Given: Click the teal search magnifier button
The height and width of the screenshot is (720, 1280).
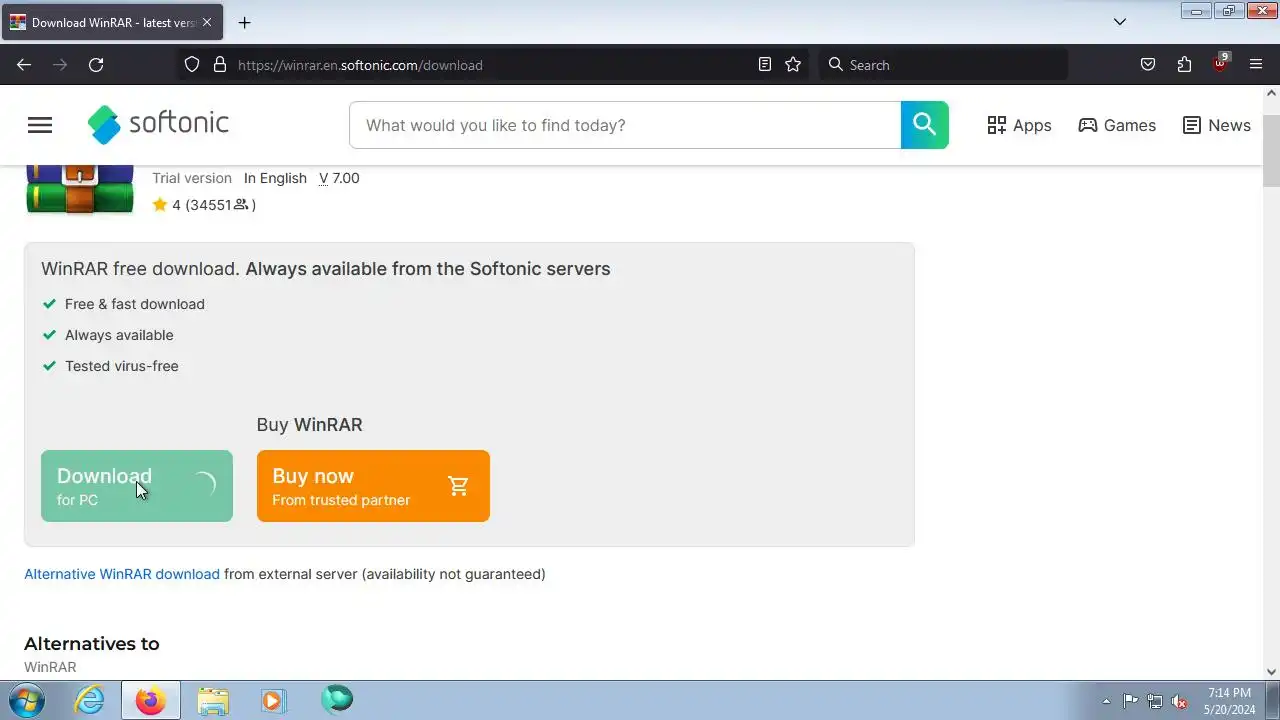Looking at the screenshot, I should click(x=924, y=125).
